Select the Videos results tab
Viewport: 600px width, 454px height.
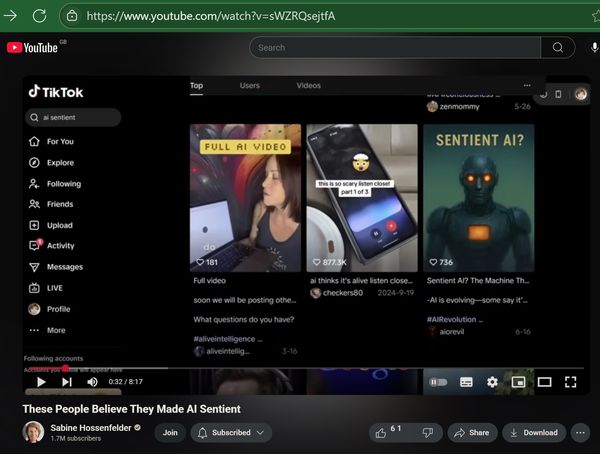coord(308,86)
